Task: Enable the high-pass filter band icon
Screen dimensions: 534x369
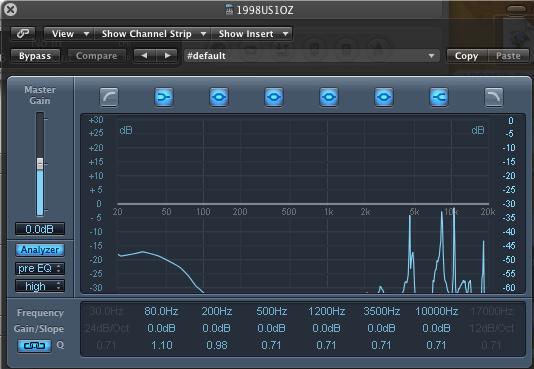Action: tap(109, 97)
